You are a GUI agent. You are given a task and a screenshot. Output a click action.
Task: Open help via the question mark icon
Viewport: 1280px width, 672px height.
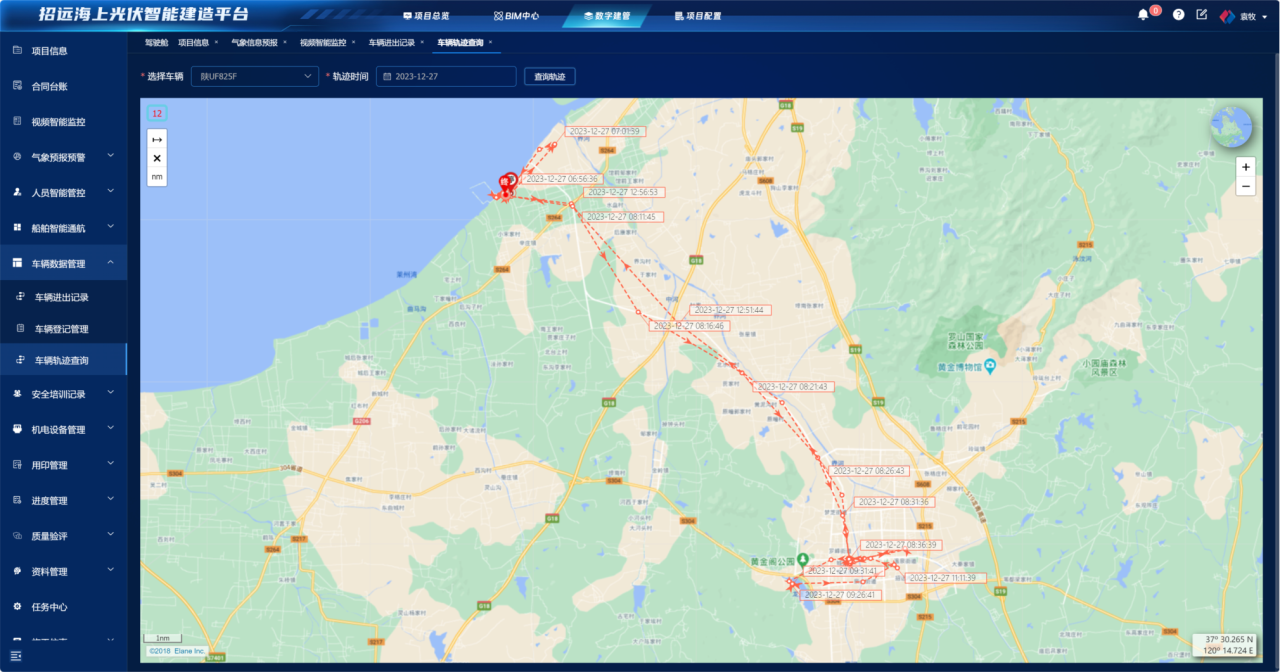coord(1178,15)
